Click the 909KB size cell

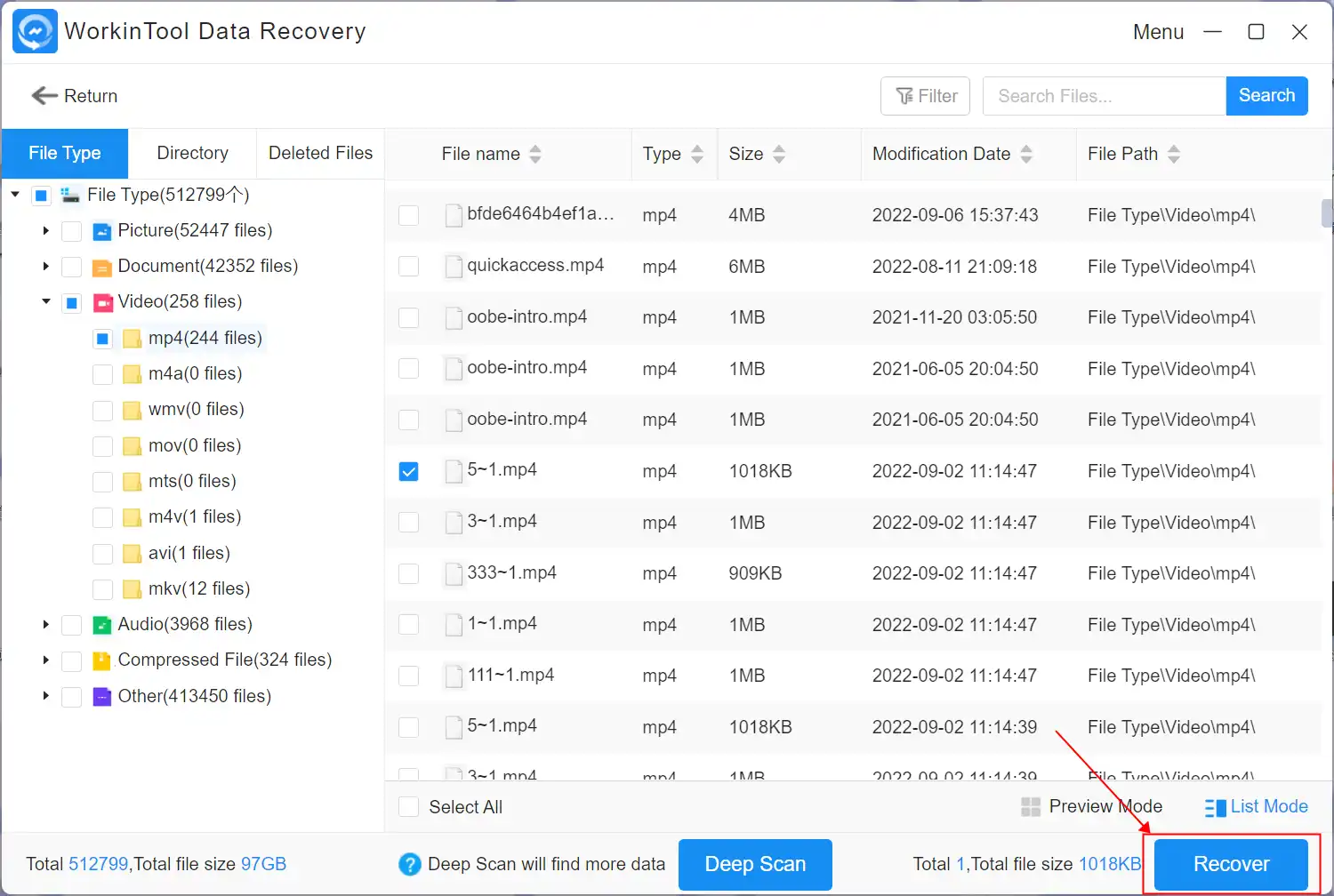(x=755, y=574)
